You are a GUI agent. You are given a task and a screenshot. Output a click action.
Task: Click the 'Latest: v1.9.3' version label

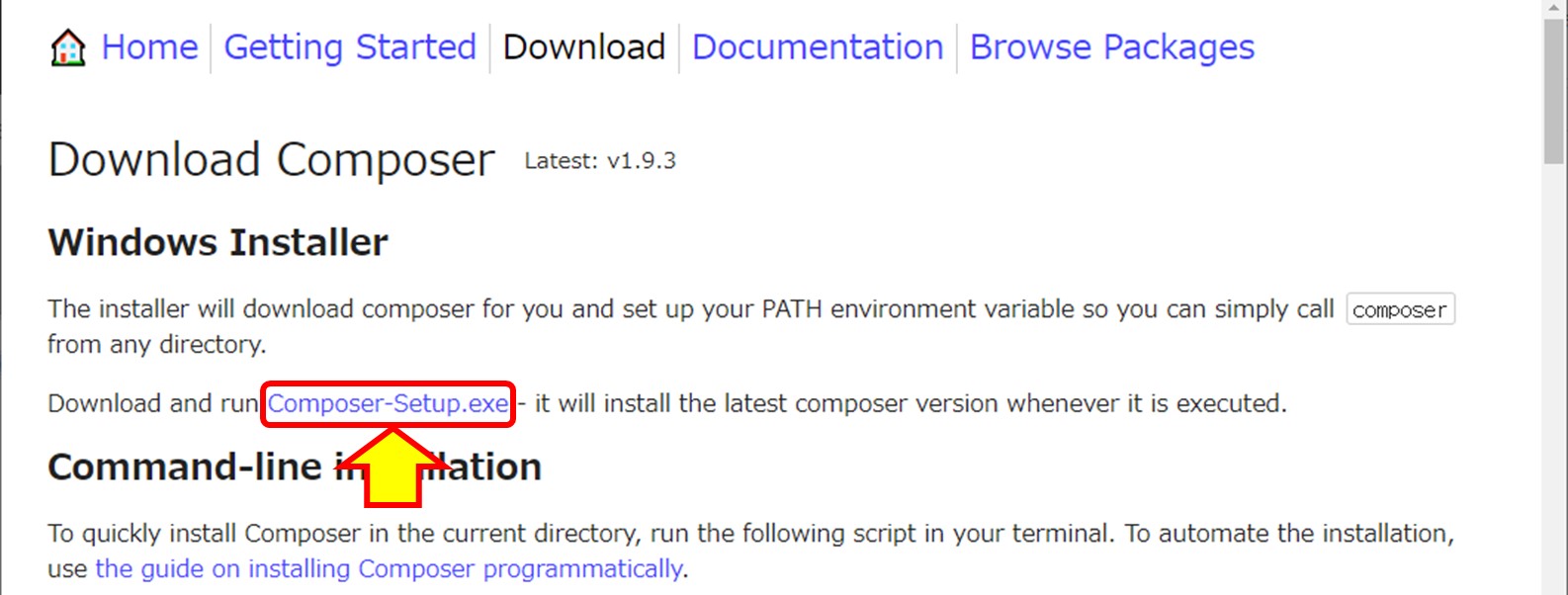(600, 161)
